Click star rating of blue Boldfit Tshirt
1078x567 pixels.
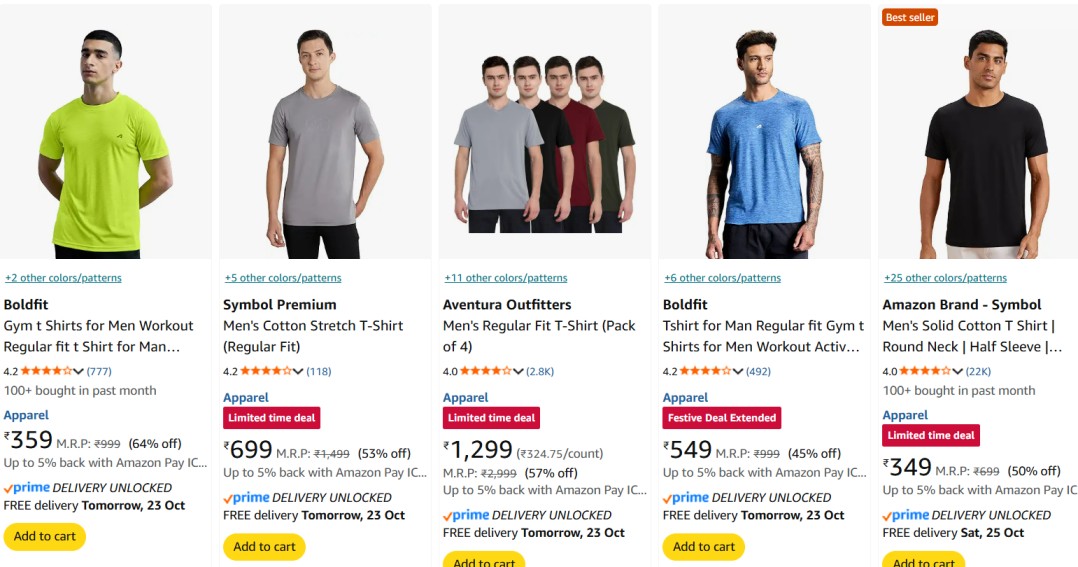tap(705, 371)
